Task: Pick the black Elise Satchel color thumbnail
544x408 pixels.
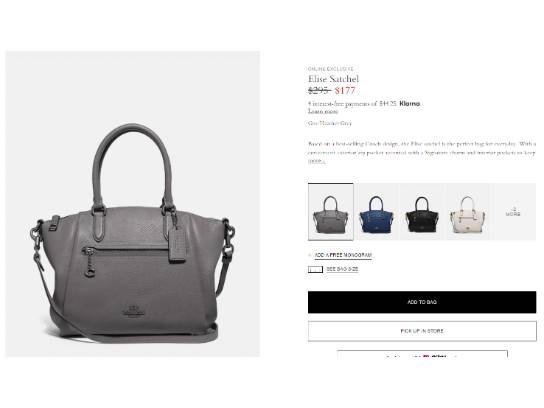Action: point(422,212)
